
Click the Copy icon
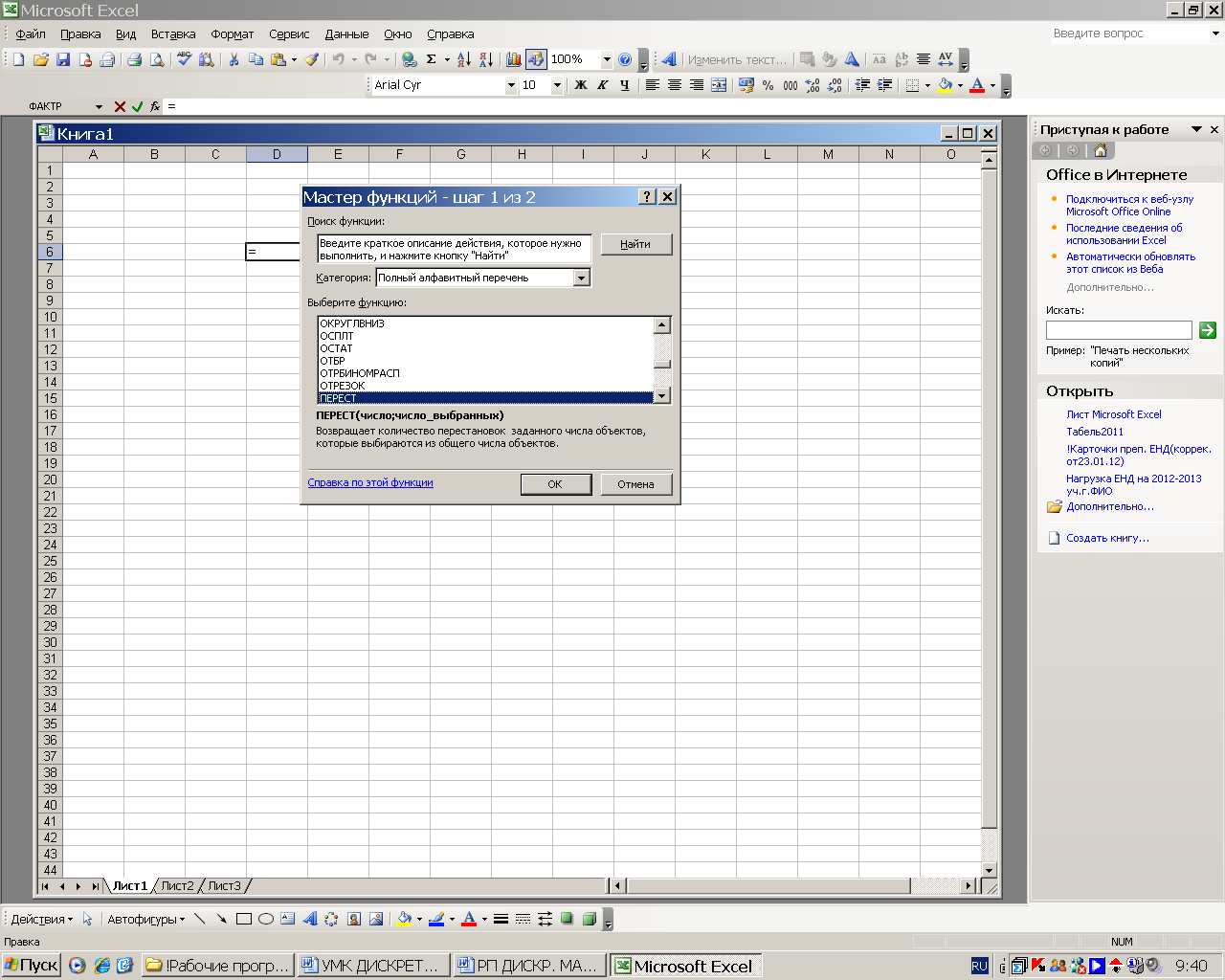click(x=256, y=59)
